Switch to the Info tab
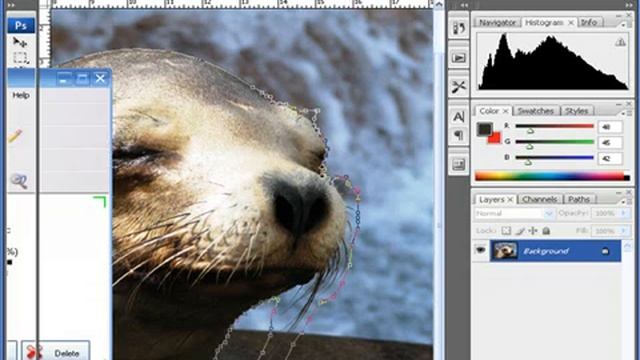The width and height of the screenshot is (640, 360). (x=589, y=22)
